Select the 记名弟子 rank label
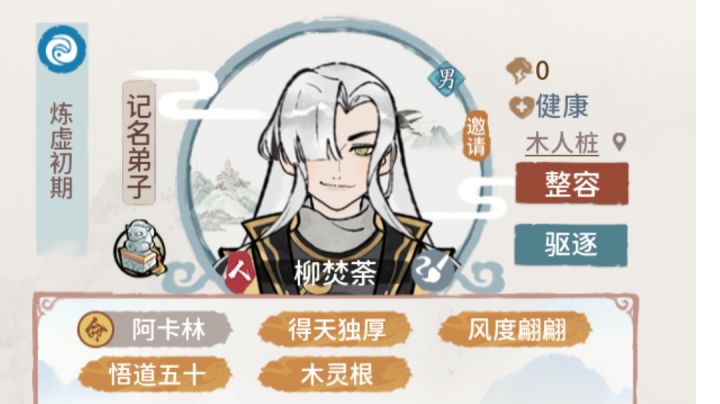The width and height of the screenshot is (720, 404). click(139, 143)
